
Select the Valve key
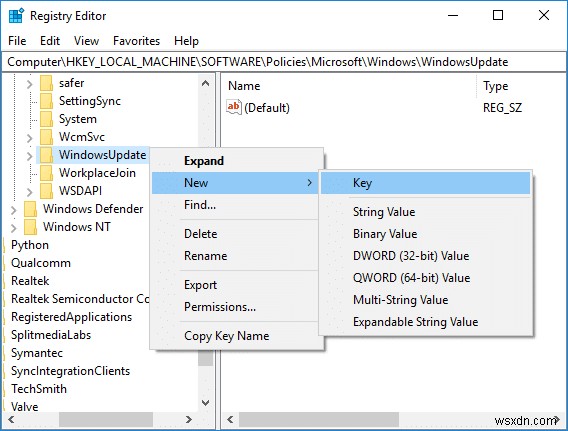[24, 407]
